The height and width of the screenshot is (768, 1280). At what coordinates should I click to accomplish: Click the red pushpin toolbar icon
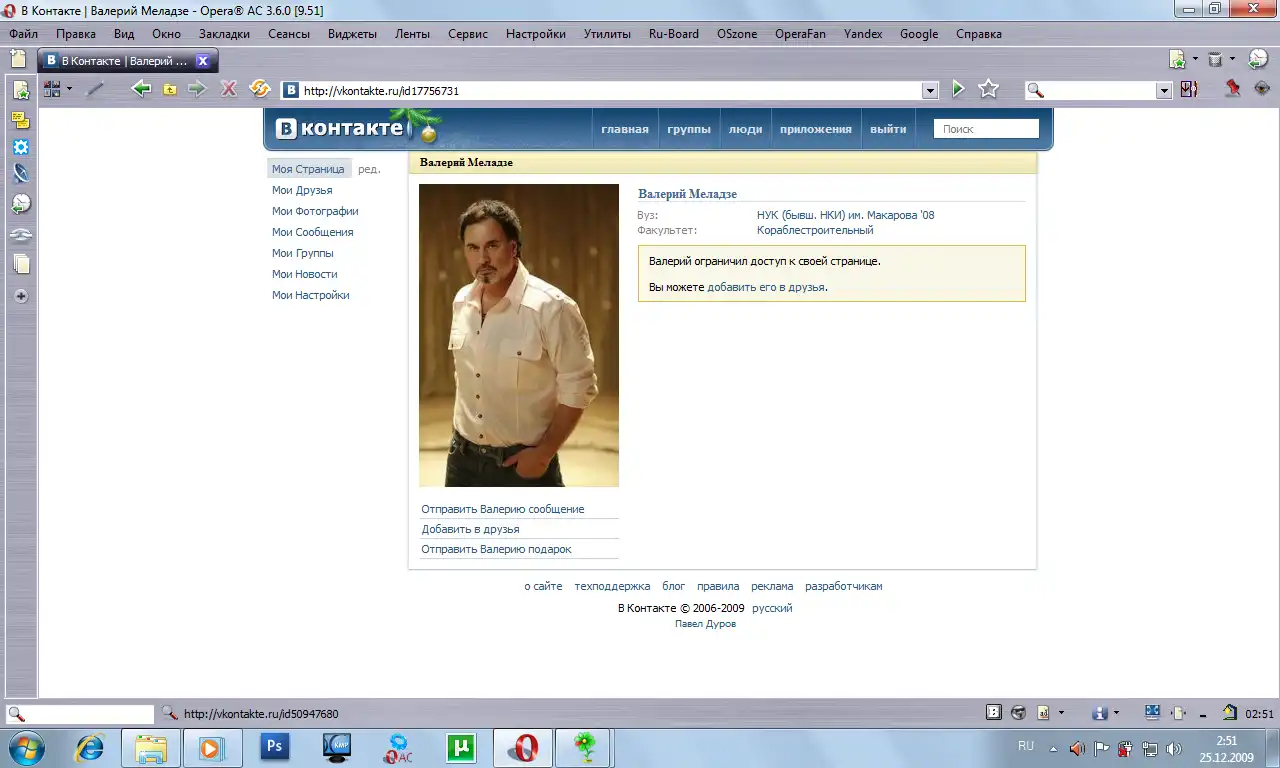[1232, 89]
